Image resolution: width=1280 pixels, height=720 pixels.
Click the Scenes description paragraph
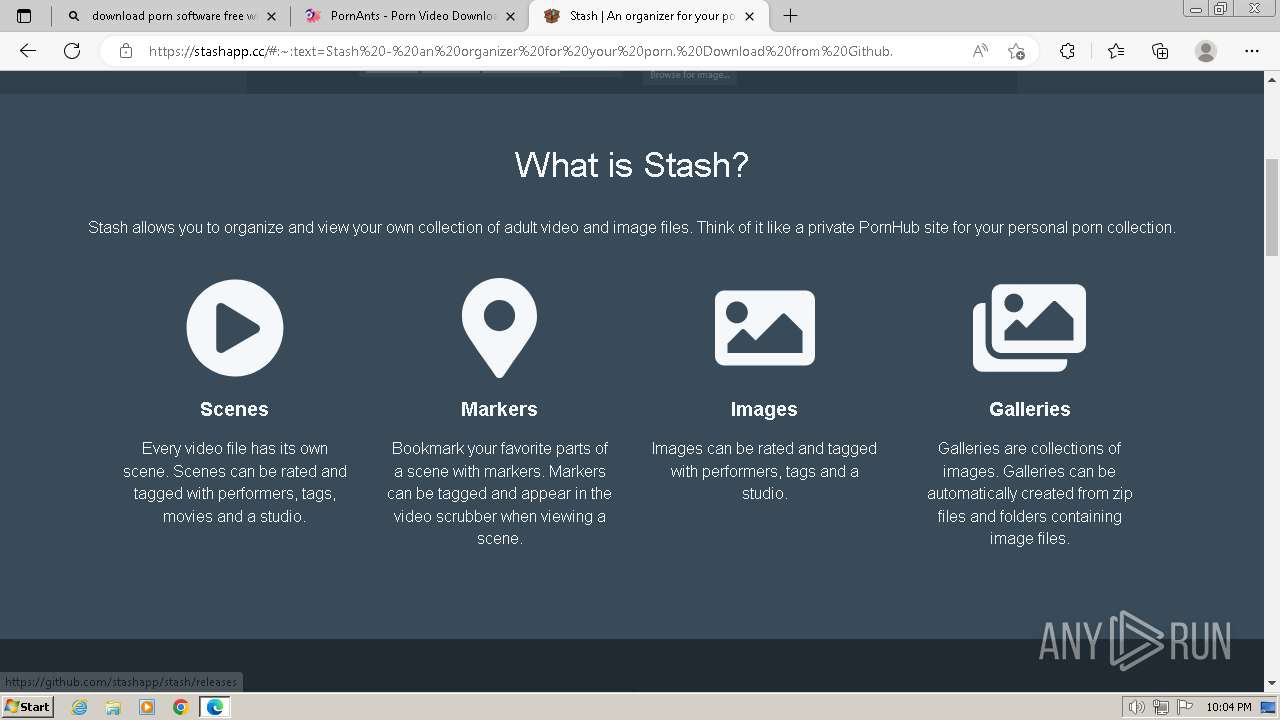pos(235,482)
